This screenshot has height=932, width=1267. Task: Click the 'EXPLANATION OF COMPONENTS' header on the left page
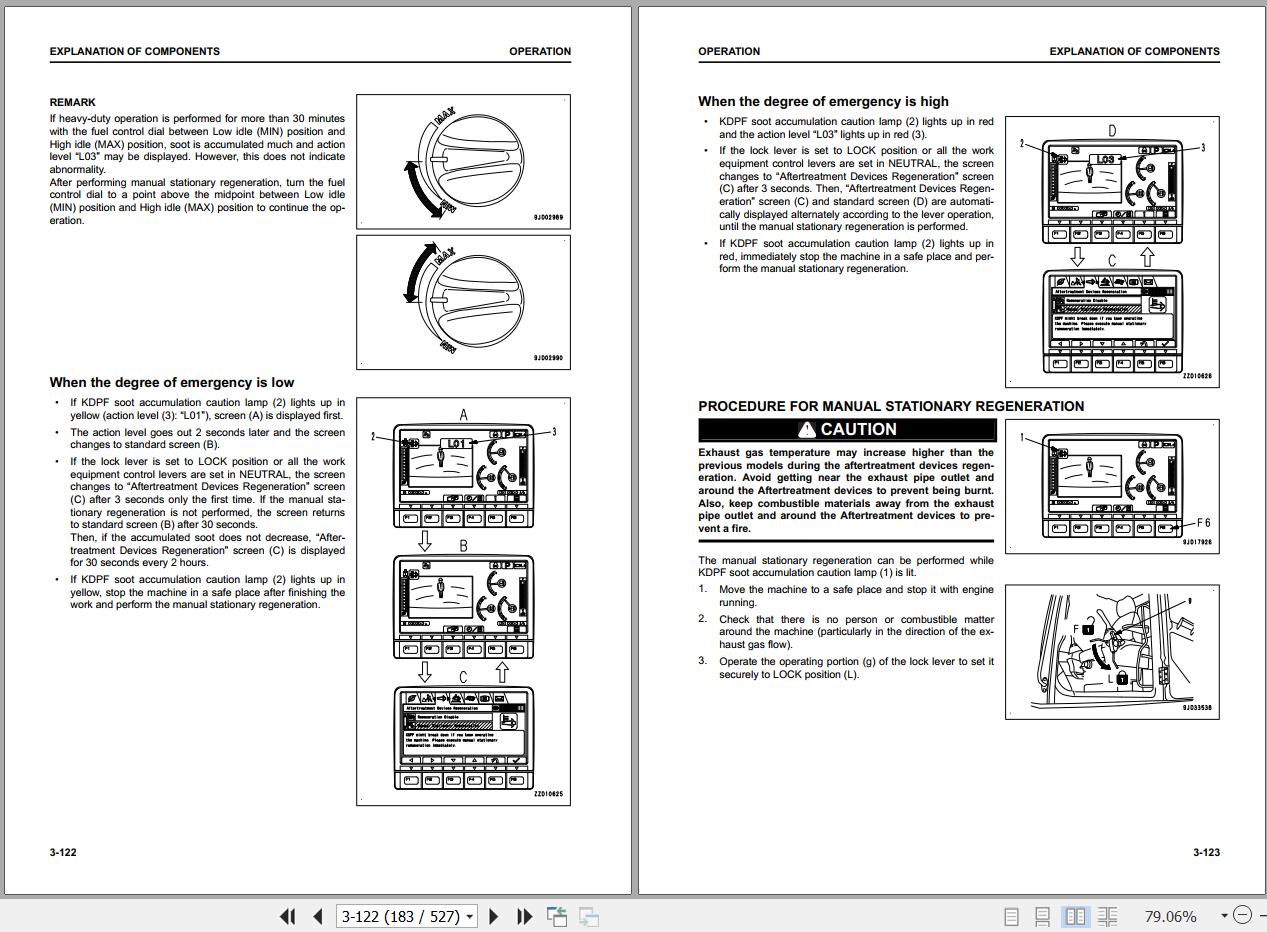coord(135,51)
